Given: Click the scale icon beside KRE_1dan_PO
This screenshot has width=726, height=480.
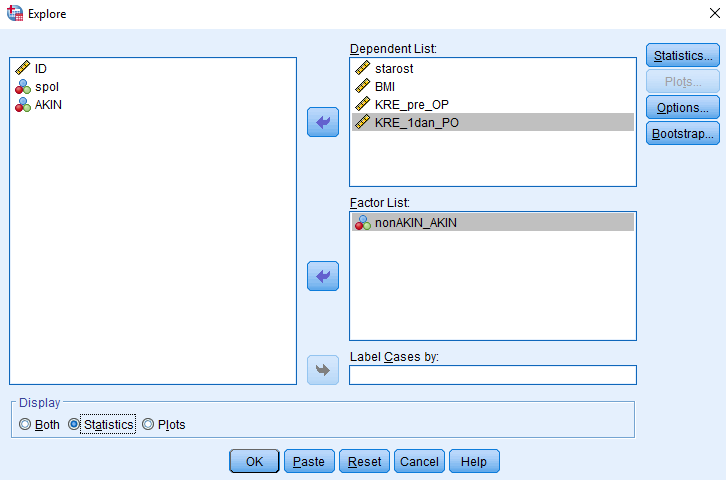Looking at the screenshot, I should (x=363, y=122).
